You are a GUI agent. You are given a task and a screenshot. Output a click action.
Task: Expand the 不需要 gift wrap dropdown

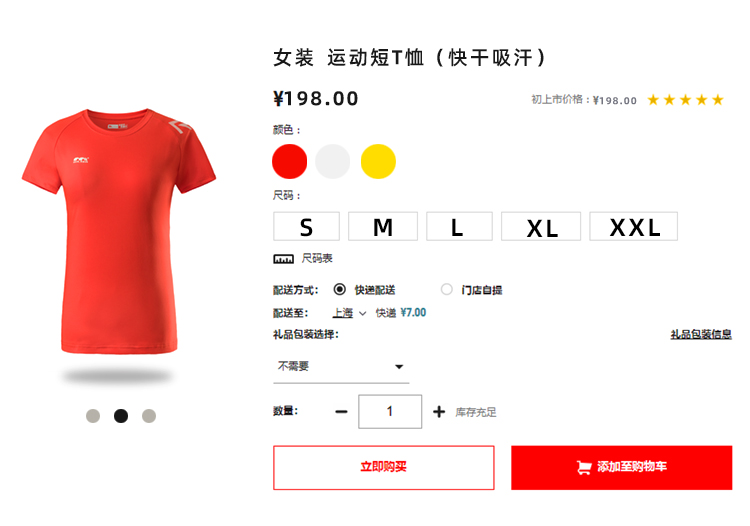pos(341,367)
